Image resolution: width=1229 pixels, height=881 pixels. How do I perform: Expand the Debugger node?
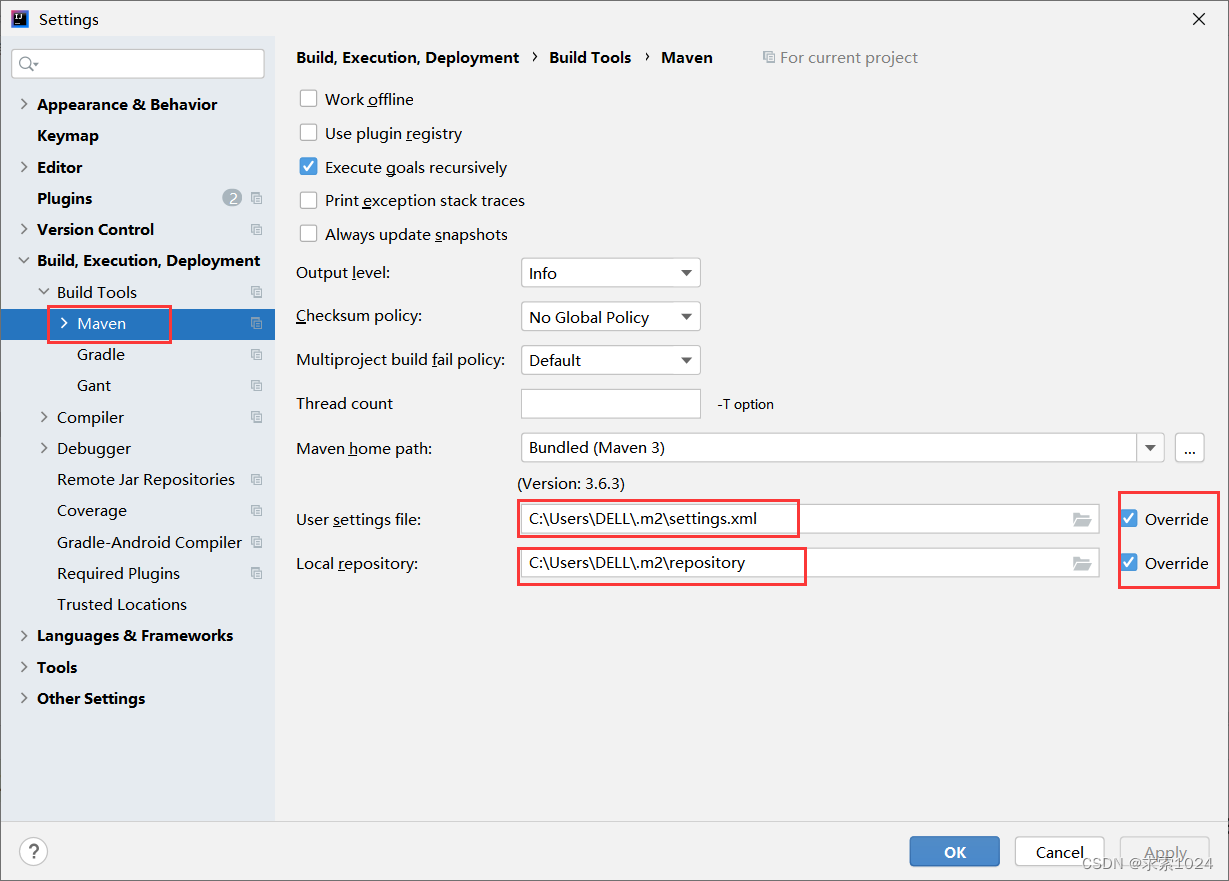tap(44, 448)
